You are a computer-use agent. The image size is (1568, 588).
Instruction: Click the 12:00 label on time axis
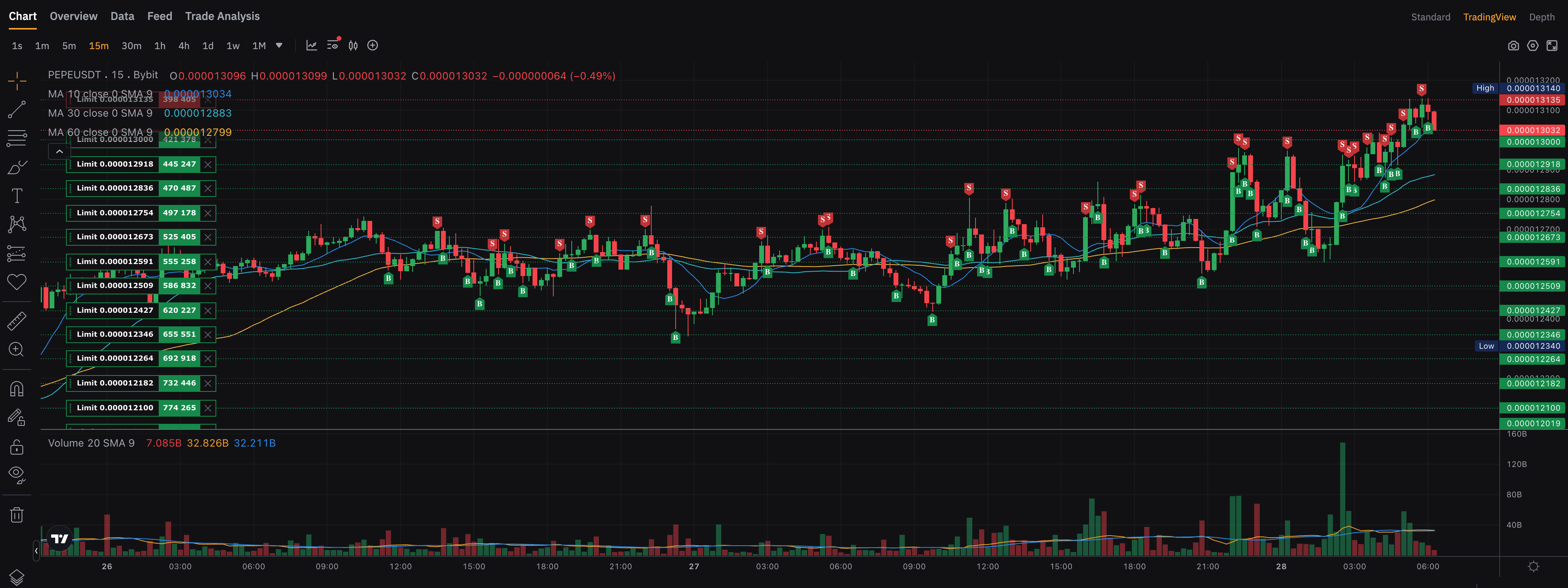(400, 566)
